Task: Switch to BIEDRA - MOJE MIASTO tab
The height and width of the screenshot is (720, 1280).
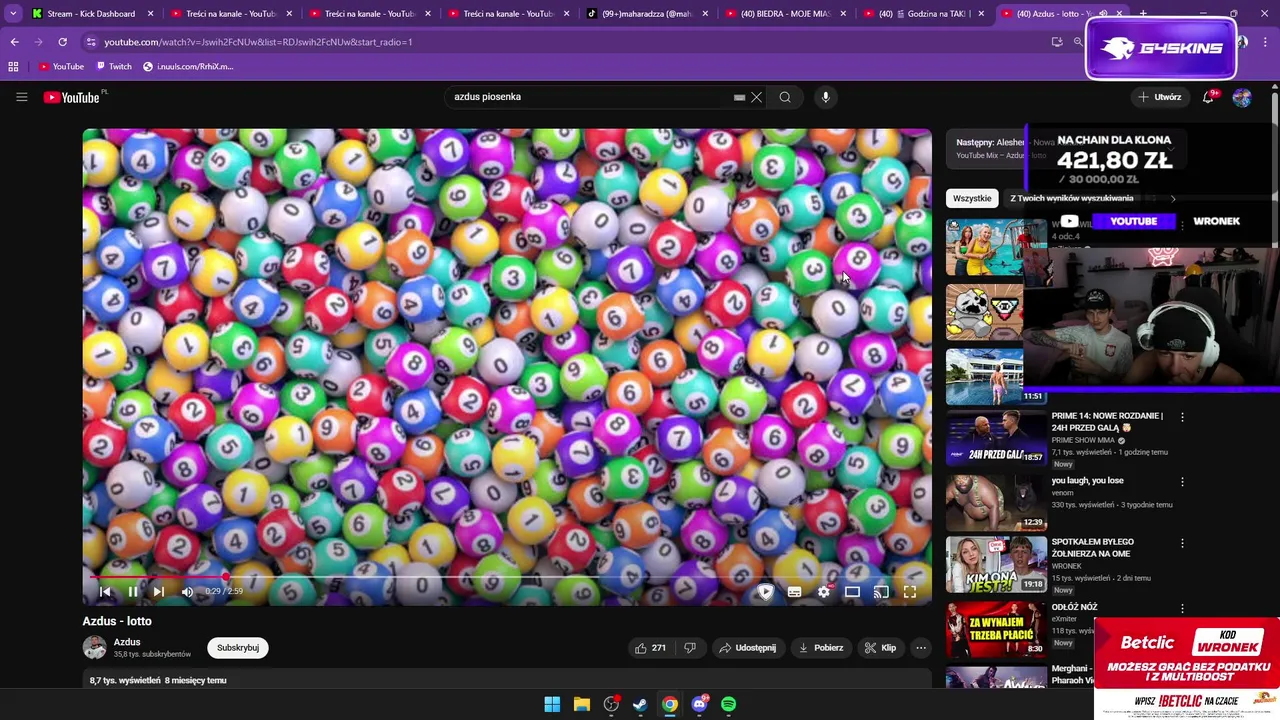Action: pyautogui.click(x=786, y=14)
